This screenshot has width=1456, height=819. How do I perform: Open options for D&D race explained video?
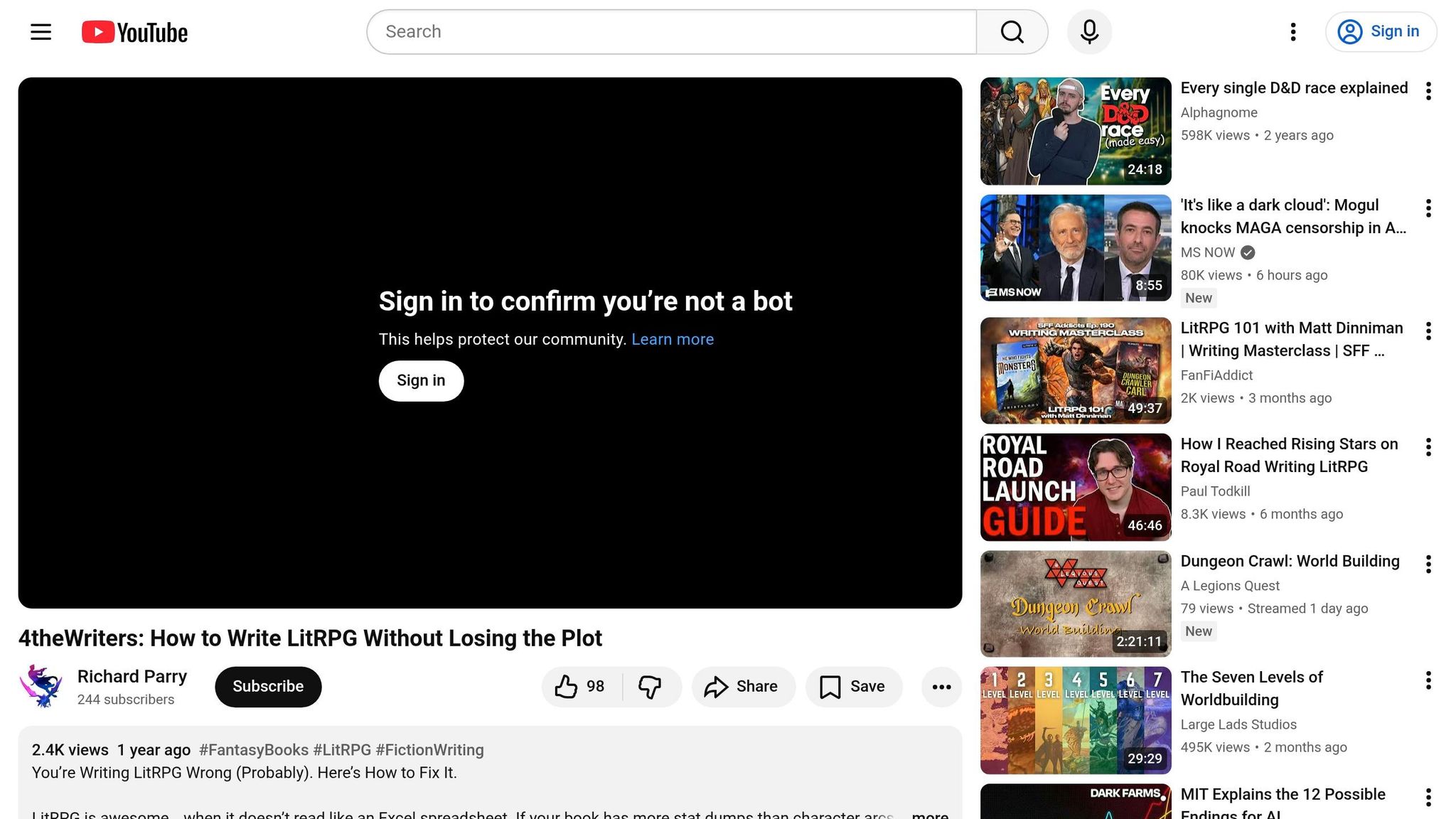tap(1428, 91)
